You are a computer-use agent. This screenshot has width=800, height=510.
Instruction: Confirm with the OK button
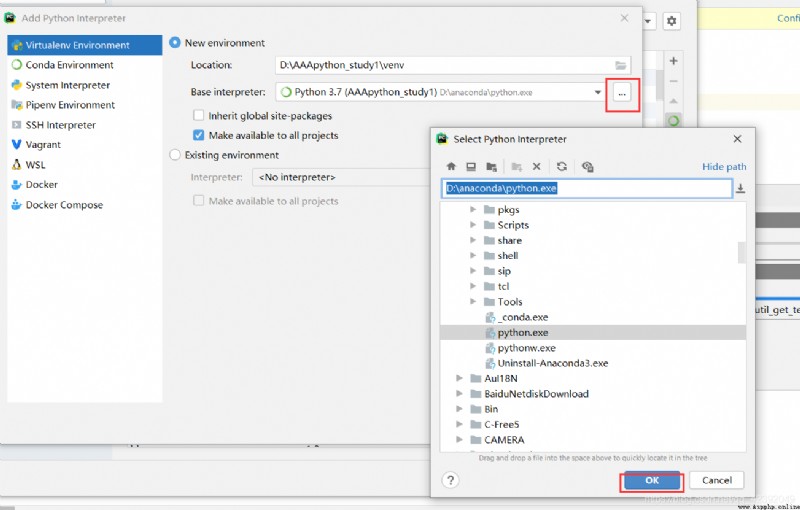(x=652, y=480)
